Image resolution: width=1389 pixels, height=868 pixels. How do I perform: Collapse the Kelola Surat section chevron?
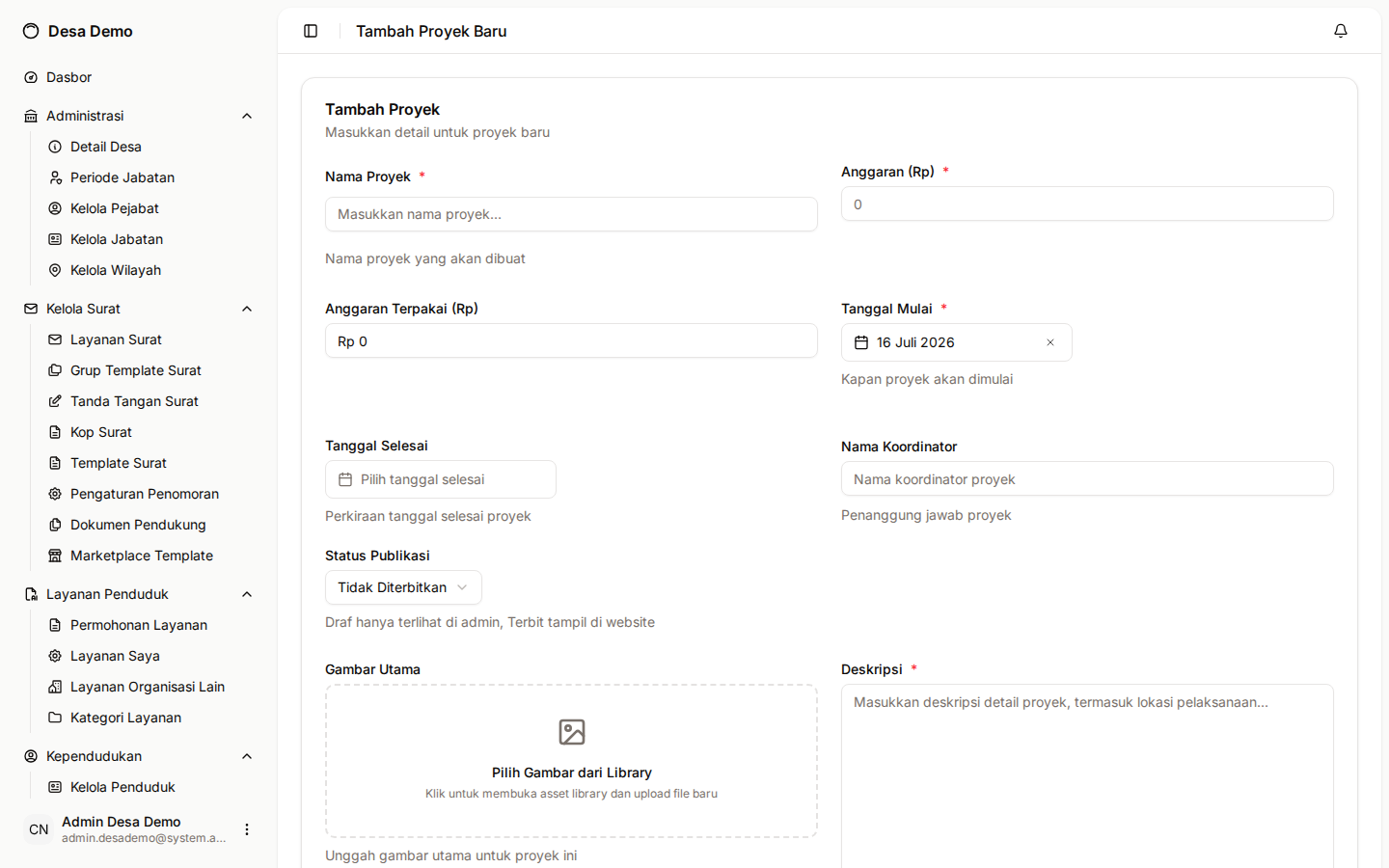pyautogui.click(x=247, y=309)
